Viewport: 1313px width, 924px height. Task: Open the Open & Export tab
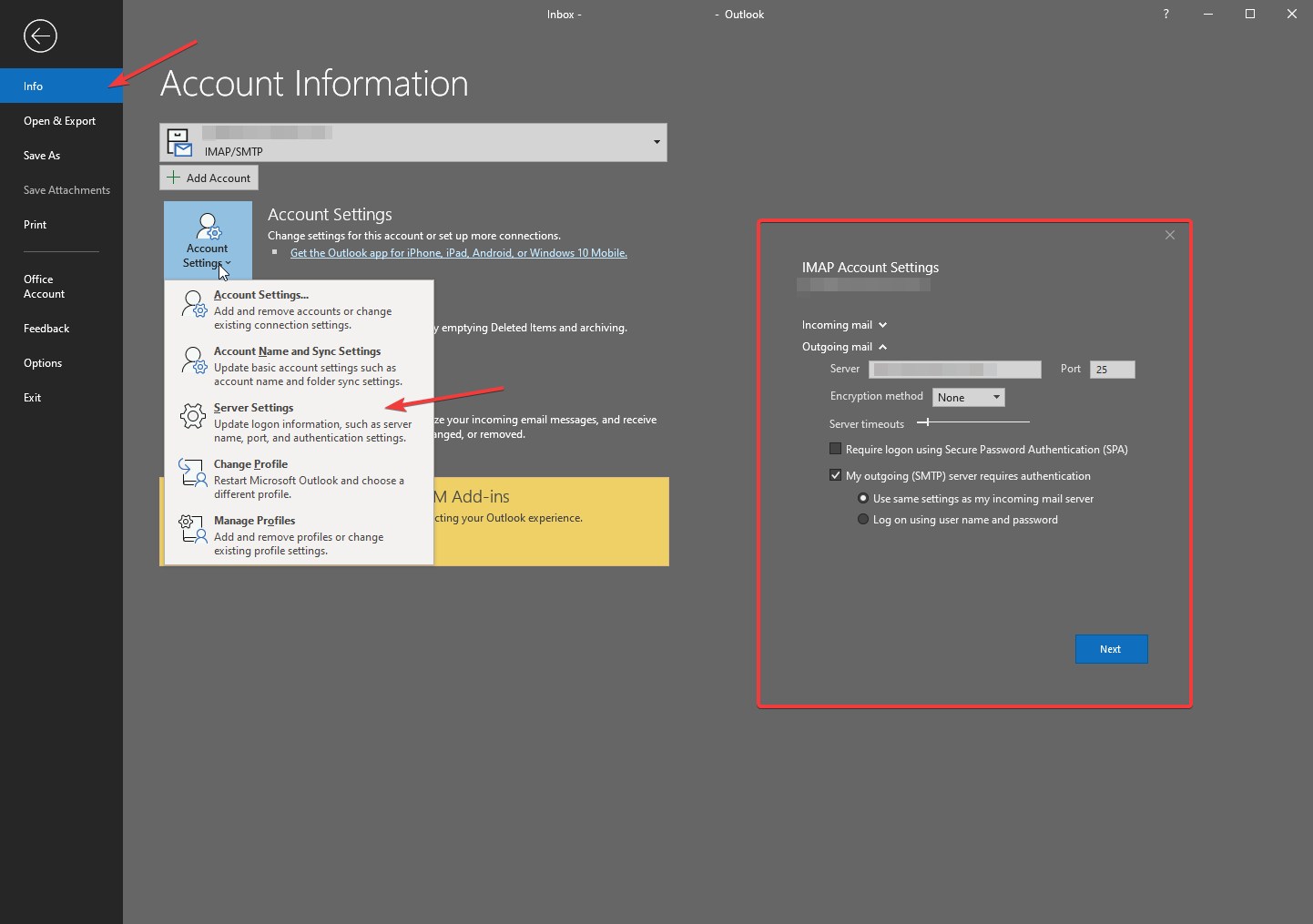[61, 121]
